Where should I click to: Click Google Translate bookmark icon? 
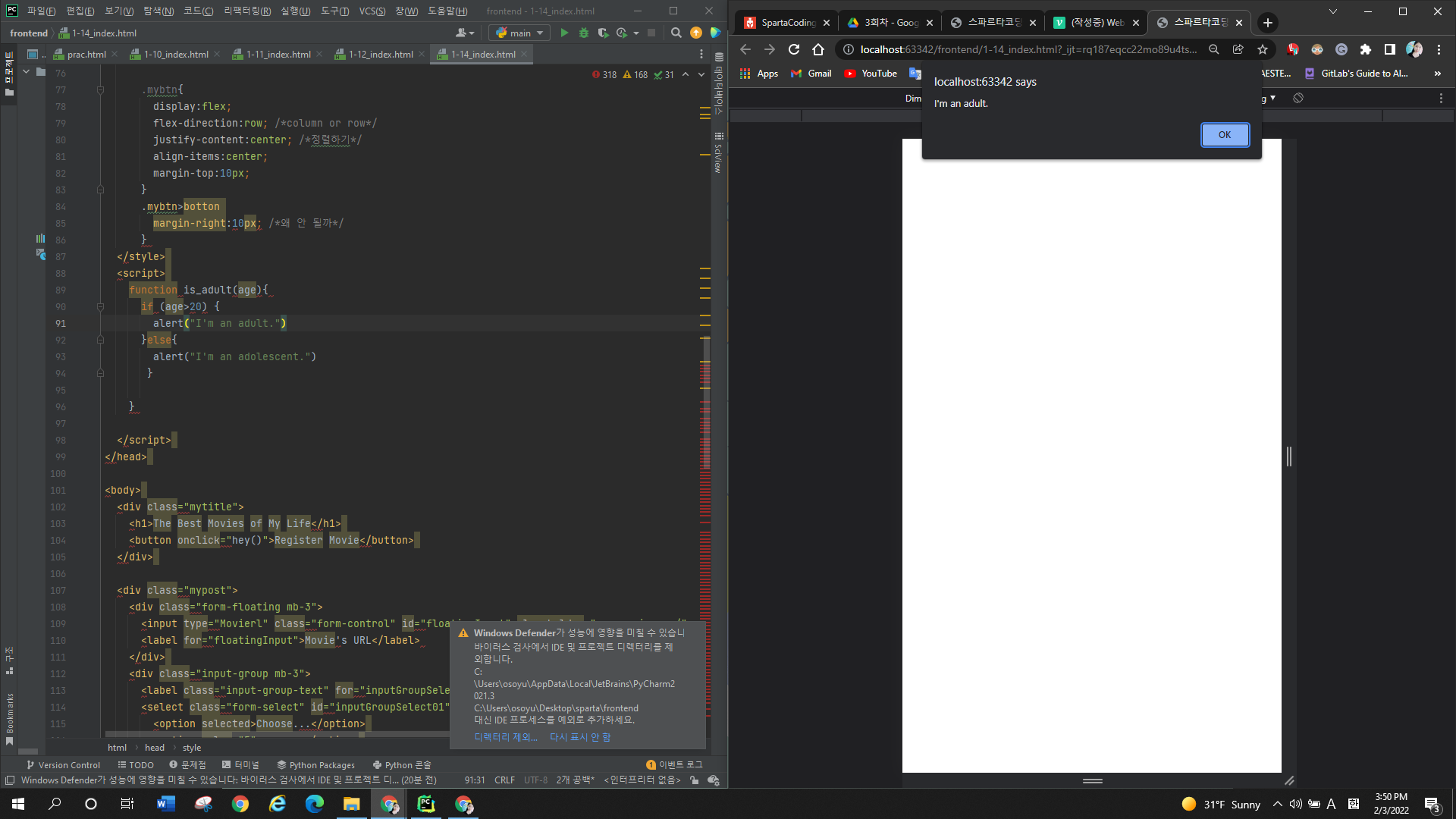click(x=915, y=74)
